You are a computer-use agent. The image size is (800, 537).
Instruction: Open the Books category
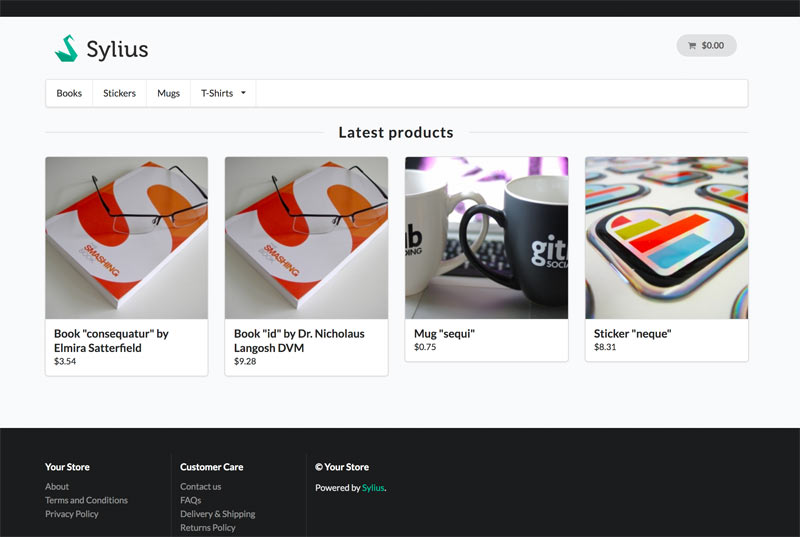click(x=69, y=94)
